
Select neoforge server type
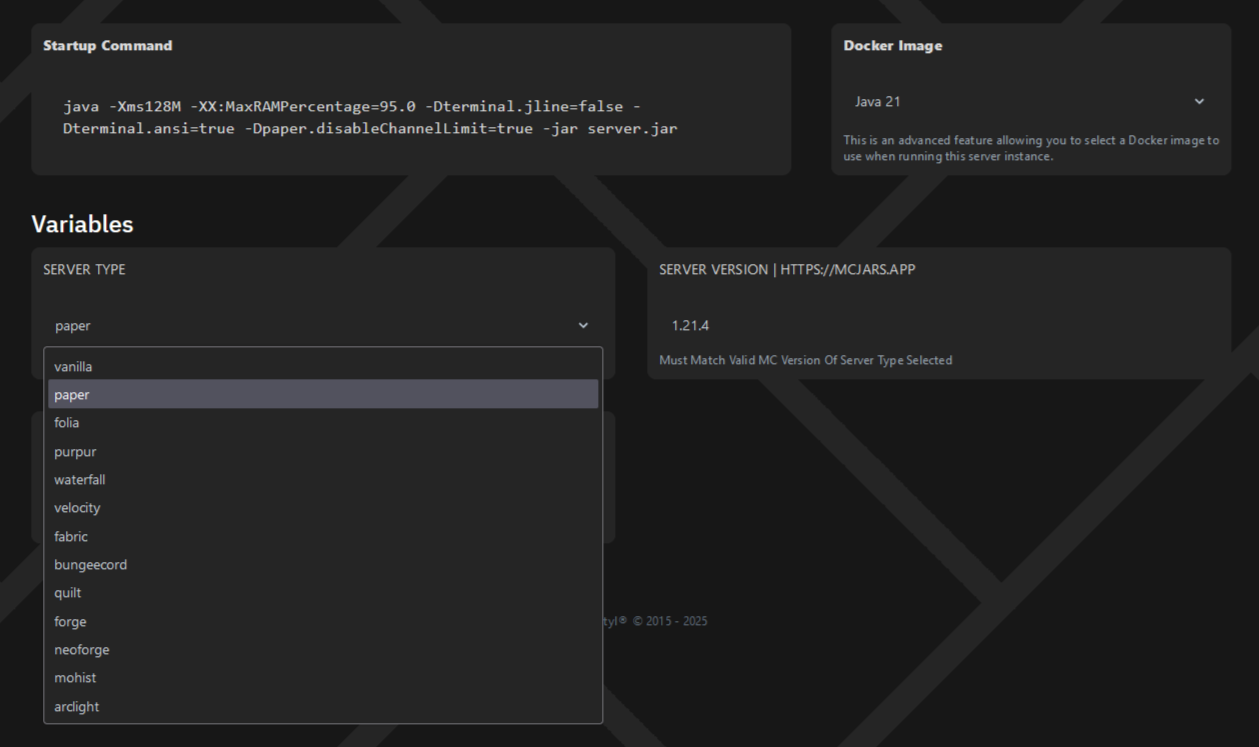323,649
